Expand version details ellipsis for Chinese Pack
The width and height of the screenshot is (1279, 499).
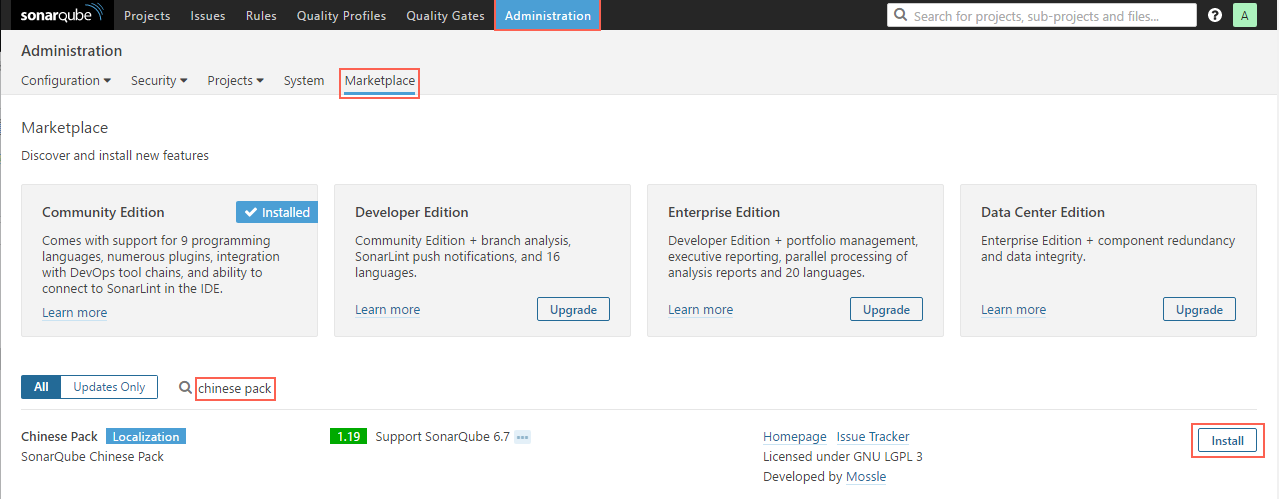coord(522,437)
